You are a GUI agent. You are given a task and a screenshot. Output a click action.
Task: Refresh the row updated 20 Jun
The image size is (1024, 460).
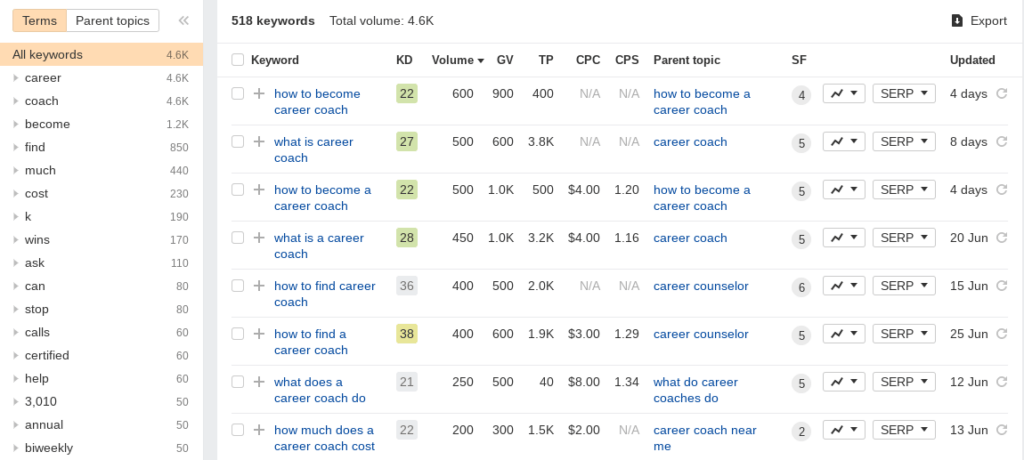click(1001, 238)
